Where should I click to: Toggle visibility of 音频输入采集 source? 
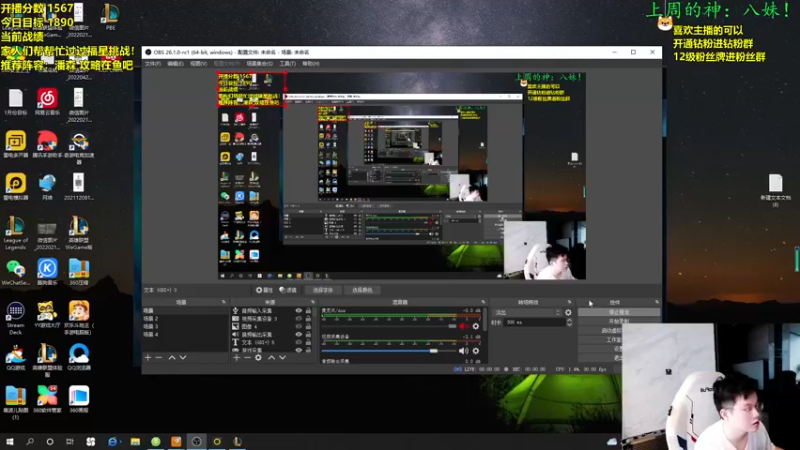[298, 310]
